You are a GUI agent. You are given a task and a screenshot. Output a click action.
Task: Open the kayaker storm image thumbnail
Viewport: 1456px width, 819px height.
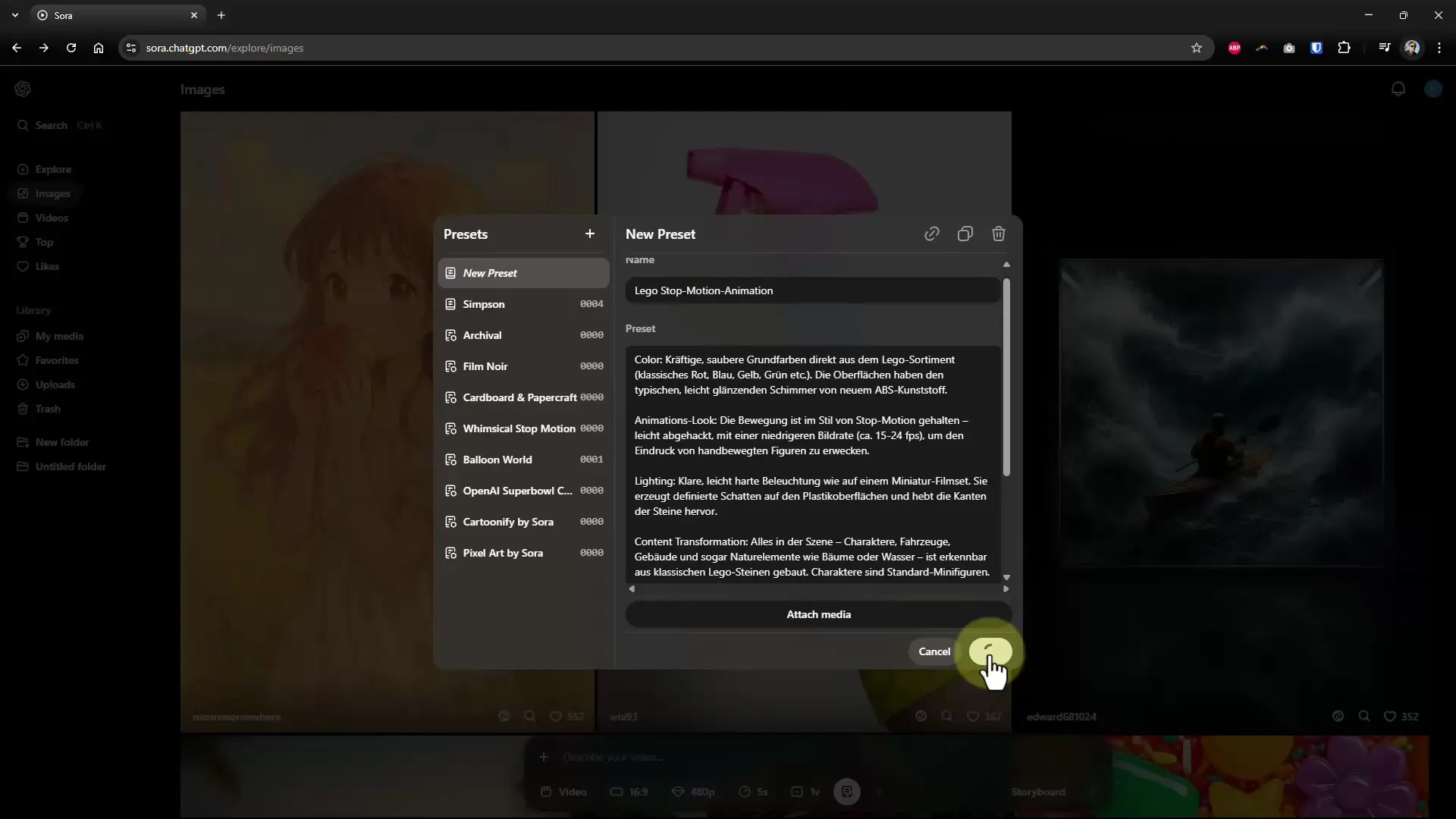click(x=1221, y=413)
